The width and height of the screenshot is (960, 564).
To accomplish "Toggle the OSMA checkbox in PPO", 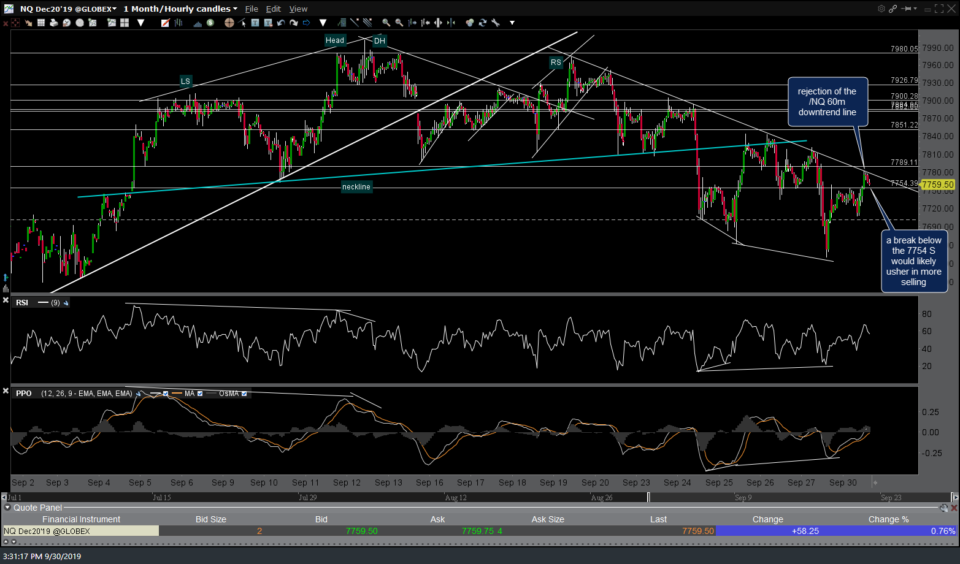I will tap(244, 393).
